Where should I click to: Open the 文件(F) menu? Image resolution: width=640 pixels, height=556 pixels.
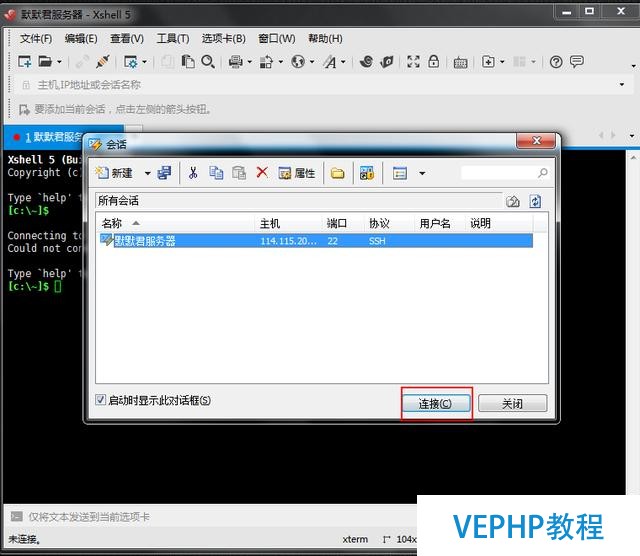click(x=36, y=38)
